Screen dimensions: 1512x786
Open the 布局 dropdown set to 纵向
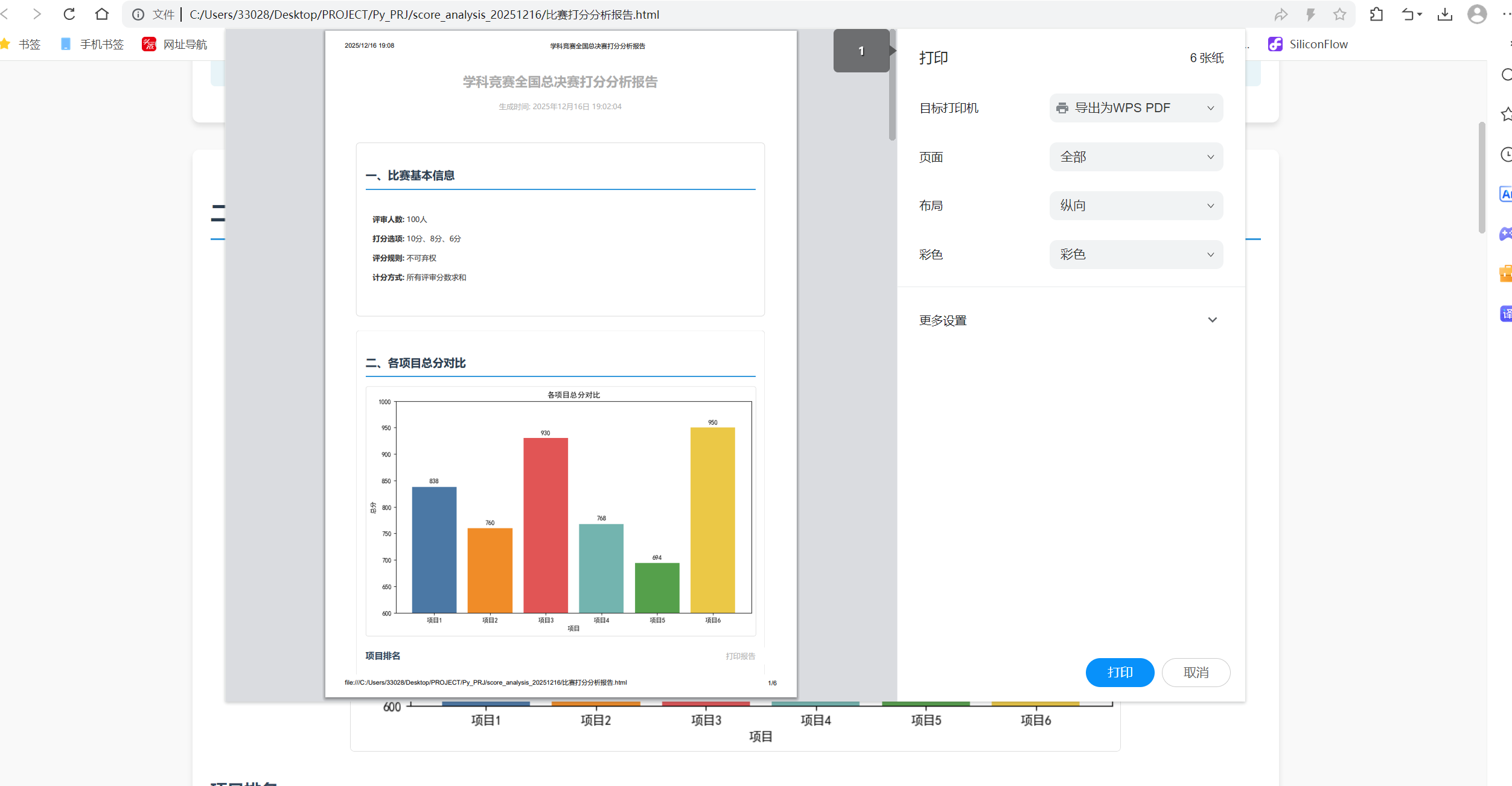point(1135,206)
